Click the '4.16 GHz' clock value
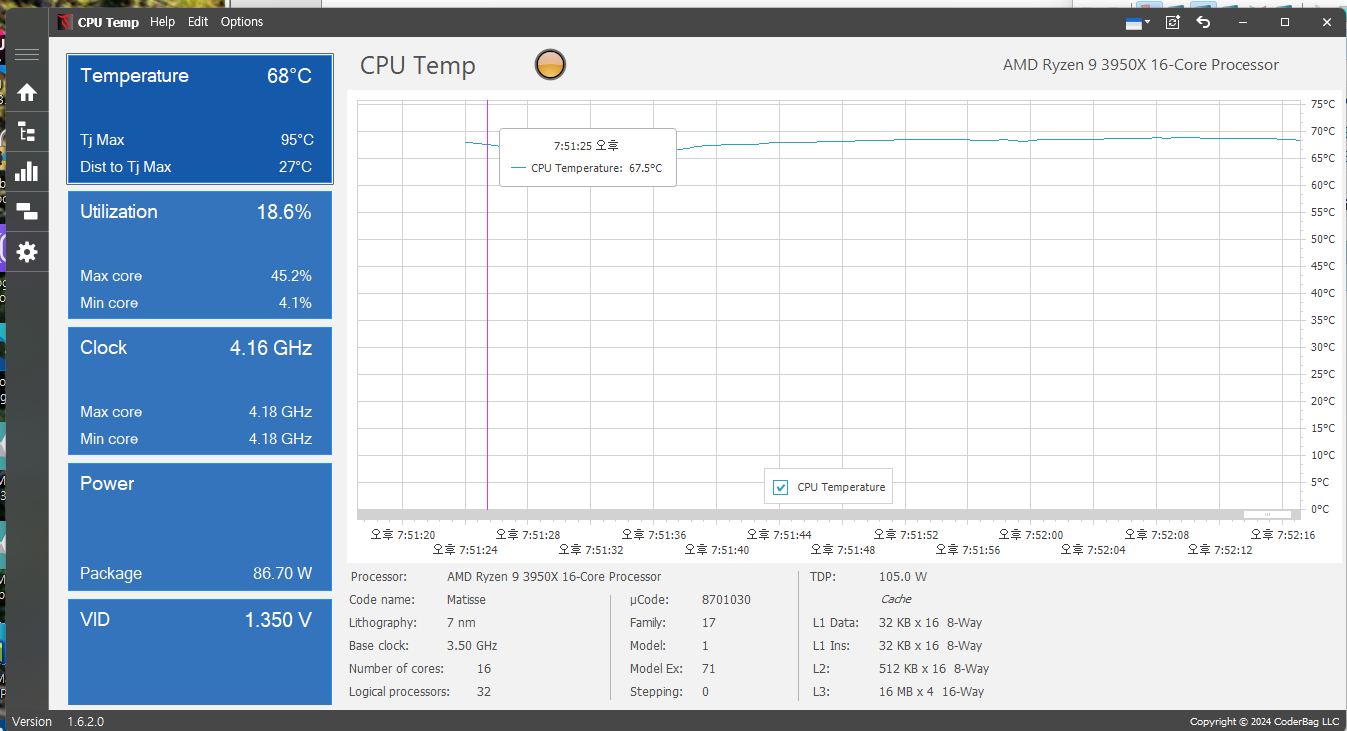1347x731 pixels. coord(271,348)
